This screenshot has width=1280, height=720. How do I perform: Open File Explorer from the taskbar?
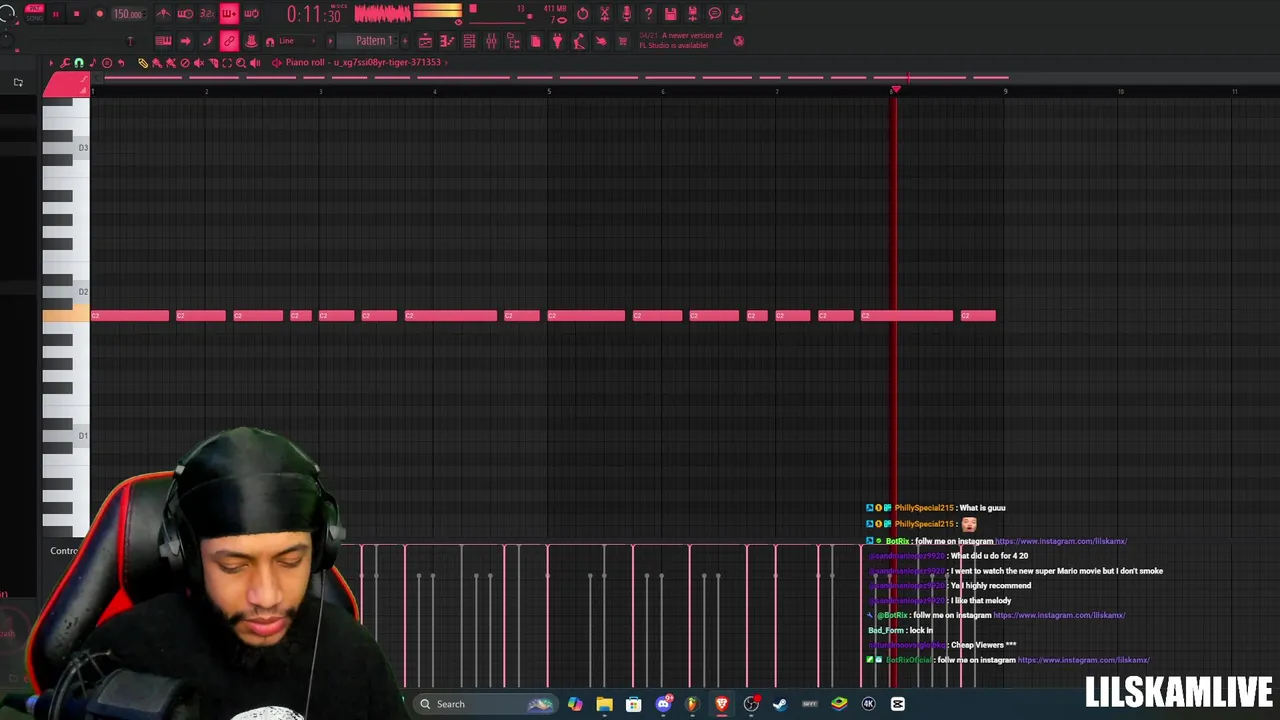[604, 704]
